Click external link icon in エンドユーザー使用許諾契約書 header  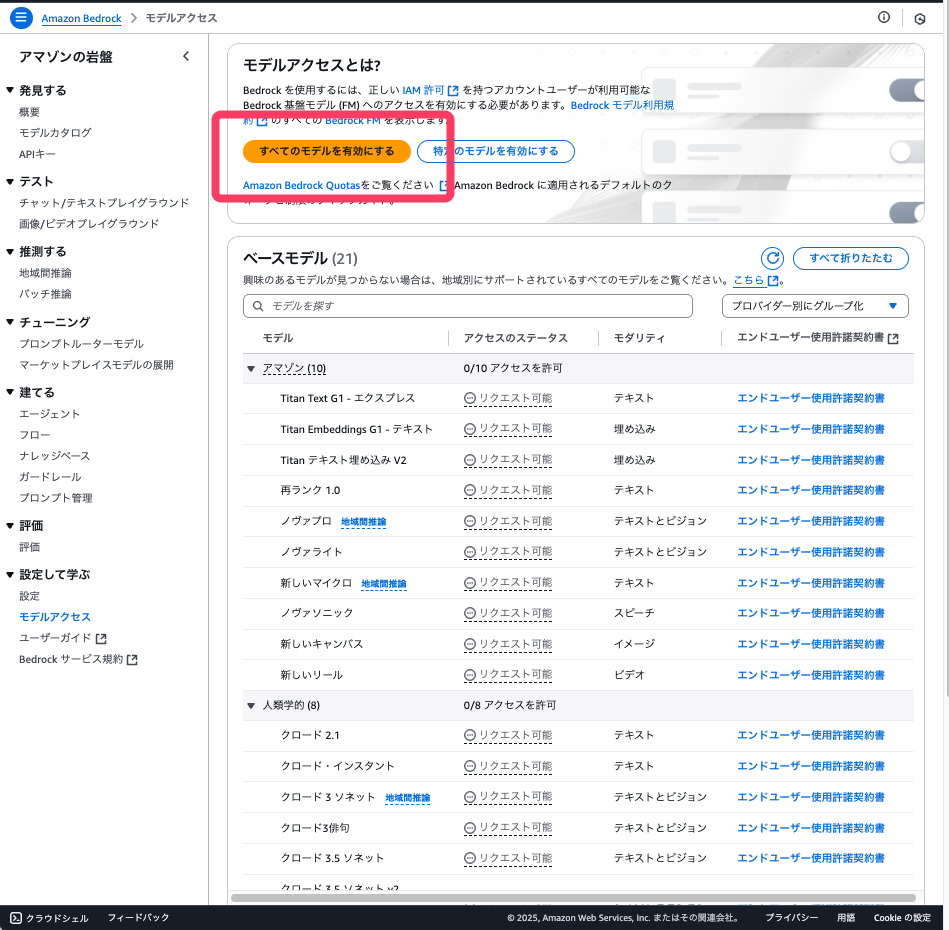(x=893, y=339)
